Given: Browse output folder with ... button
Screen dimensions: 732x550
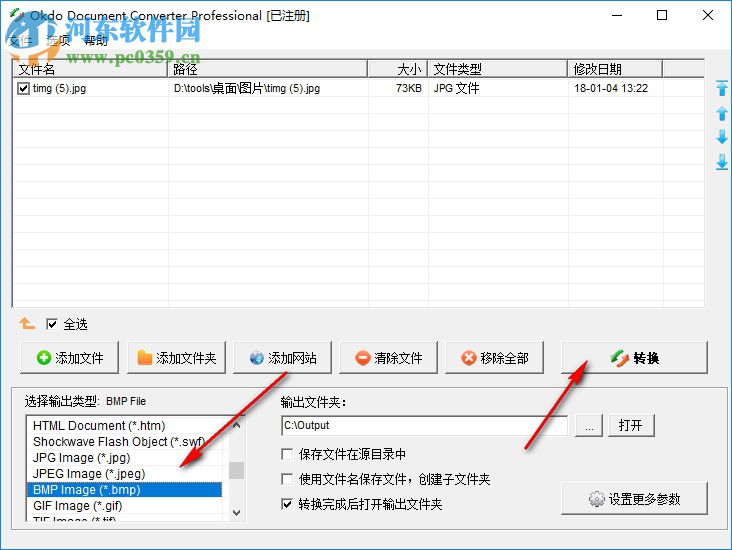Looking at the screenshot, I should coord(589,425).
